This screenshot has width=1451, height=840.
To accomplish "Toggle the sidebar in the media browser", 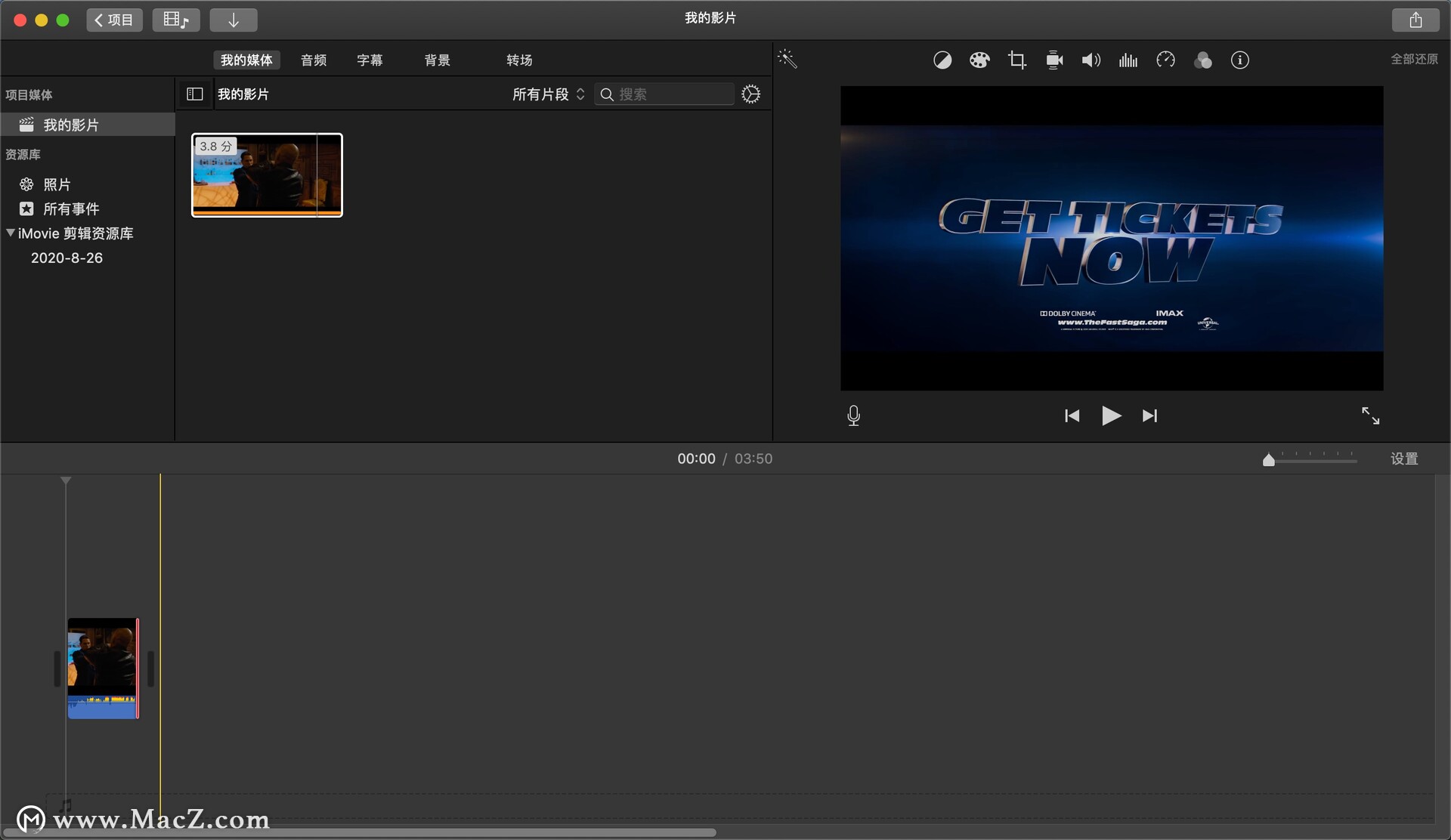I will 194,94.
